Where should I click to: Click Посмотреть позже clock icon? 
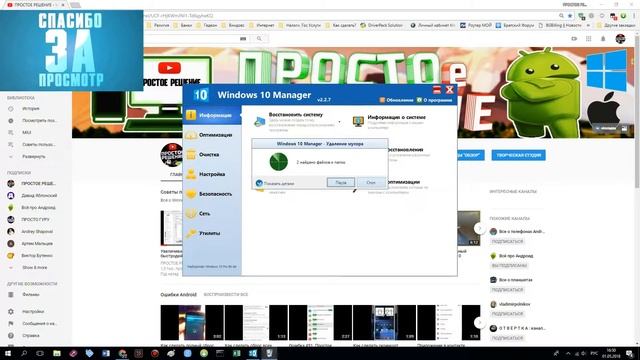coord(11,121)
